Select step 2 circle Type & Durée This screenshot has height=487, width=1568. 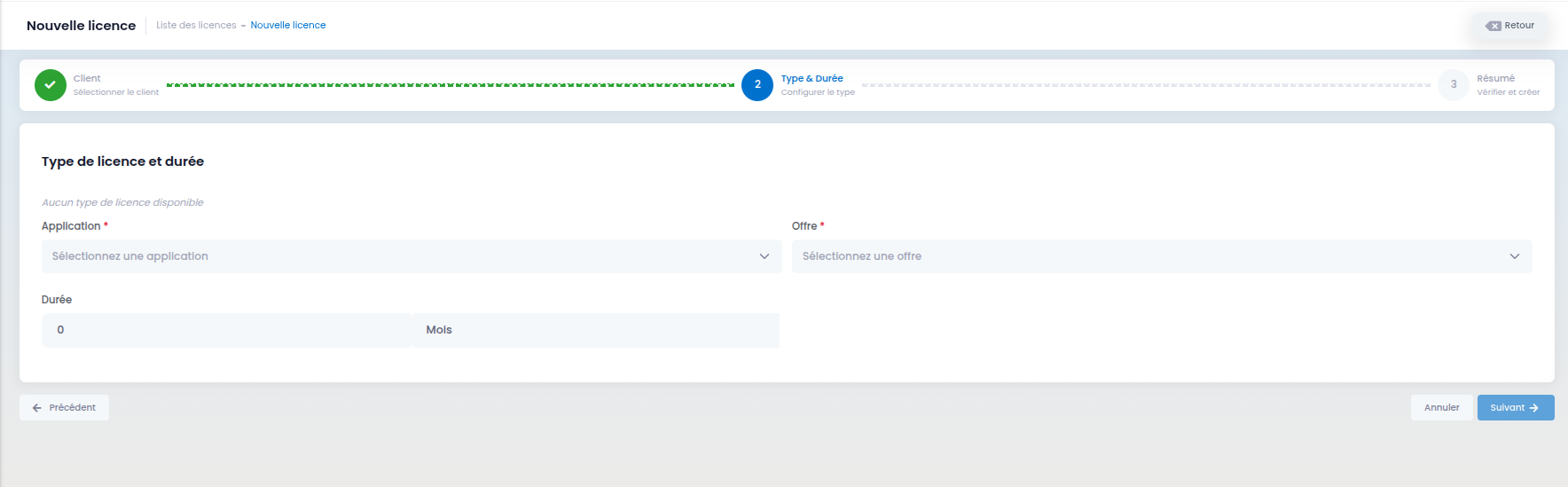coord(757,85)
